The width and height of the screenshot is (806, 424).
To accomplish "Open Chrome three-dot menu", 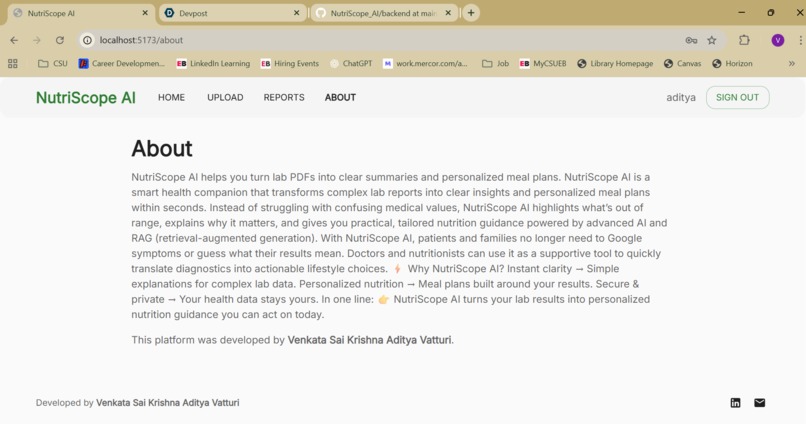I will tap(800, 40).
